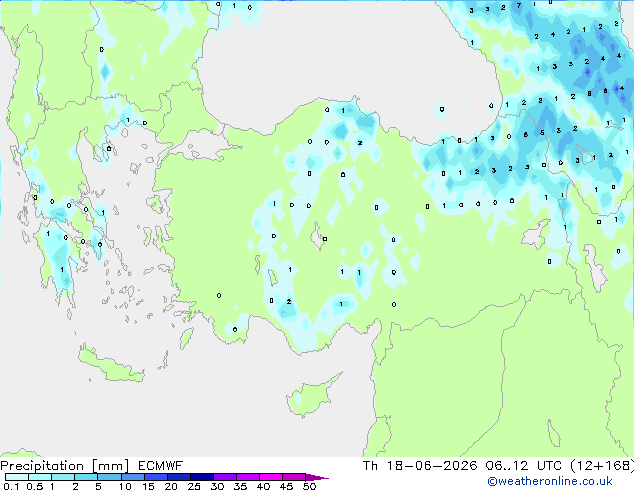634x490 pixels.
Task: Click the '06..12 UTC' time range text
Action: click(x=524, y=466)
